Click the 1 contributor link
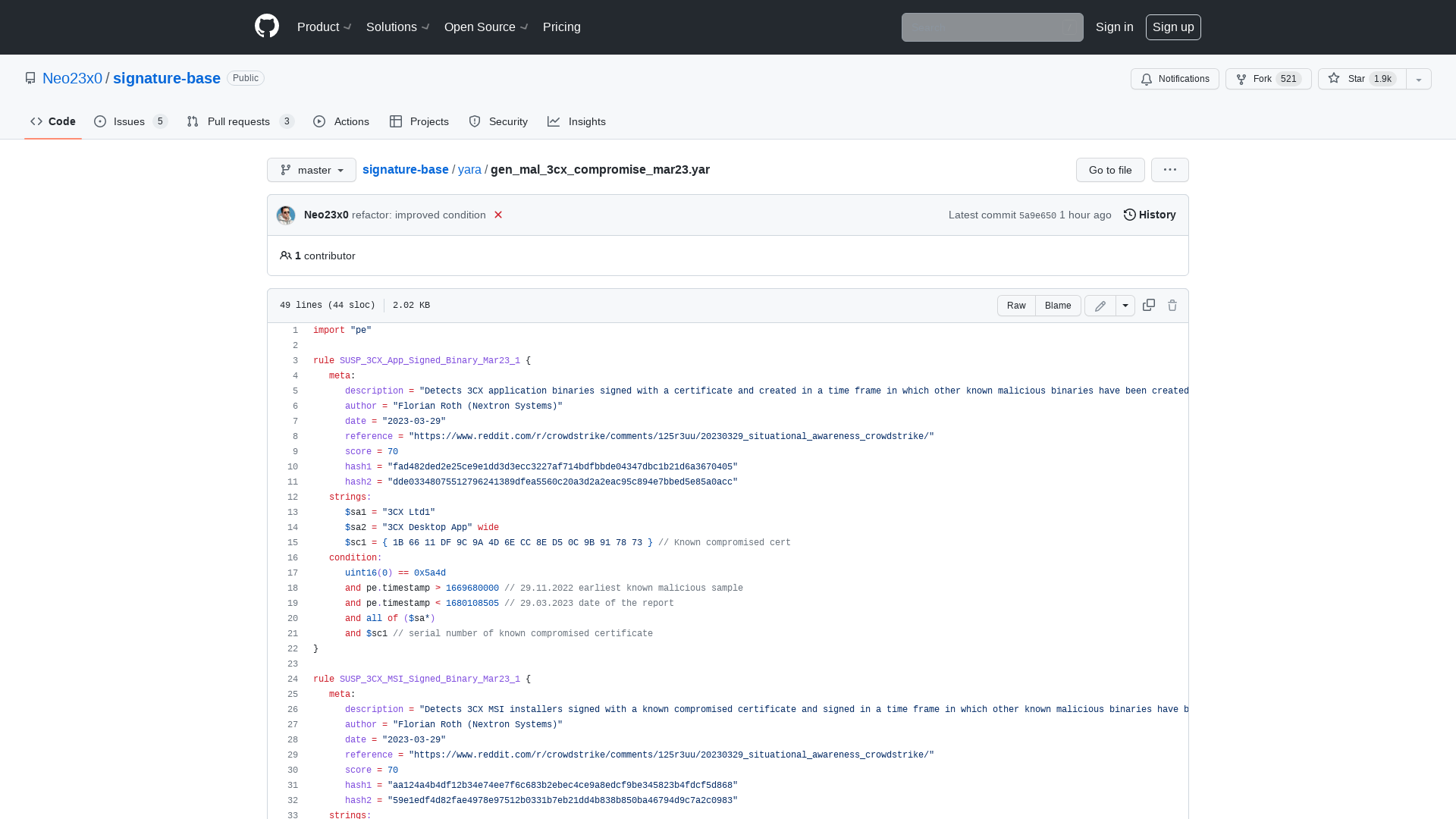Image resolution: width=1456 pixels, height=819 pixels. click(x=325, y=256)
